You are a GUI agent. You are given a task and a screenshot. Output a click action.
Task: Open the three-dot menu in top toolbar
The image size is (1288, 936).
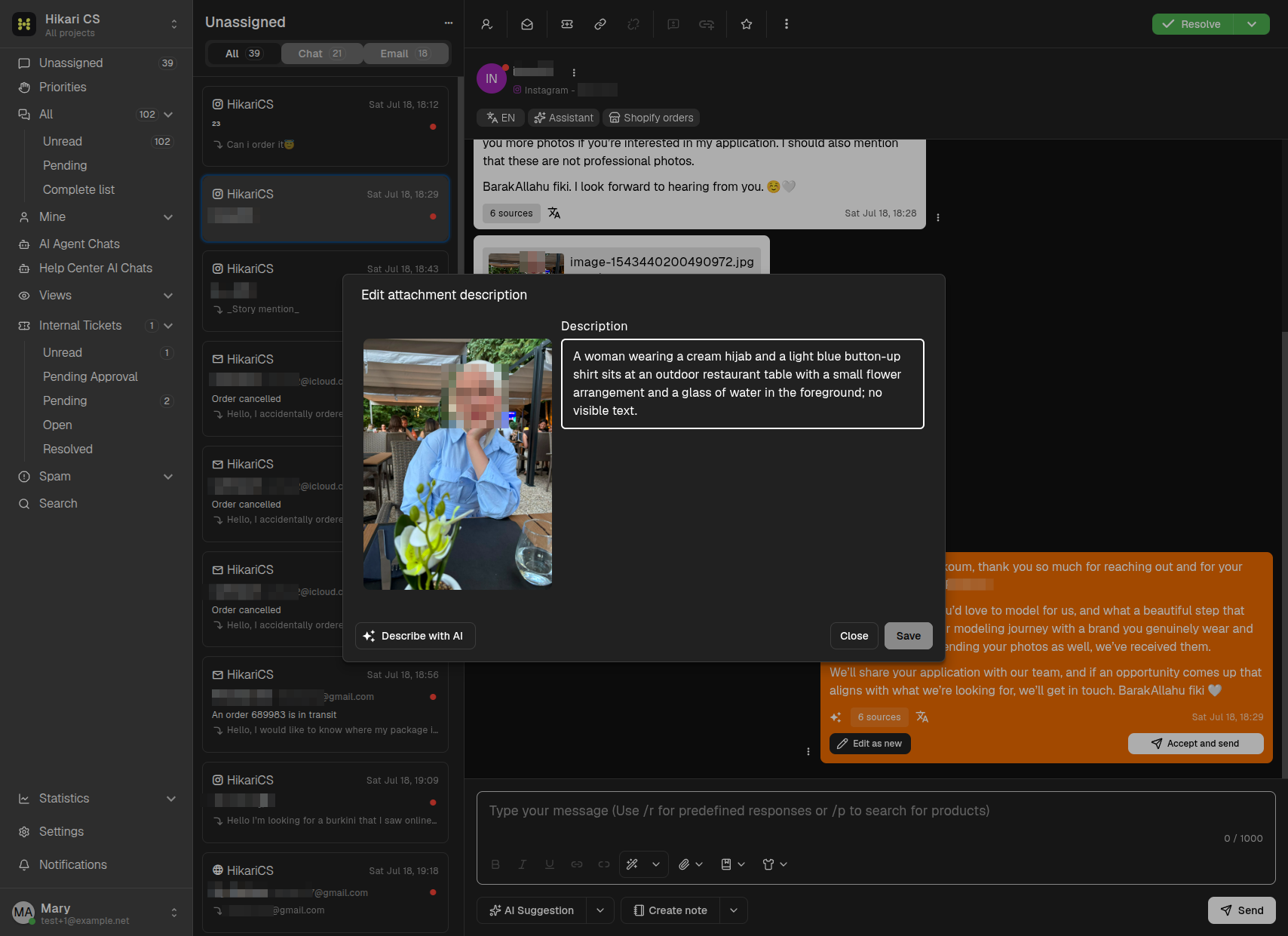click(x=787, y=24)
